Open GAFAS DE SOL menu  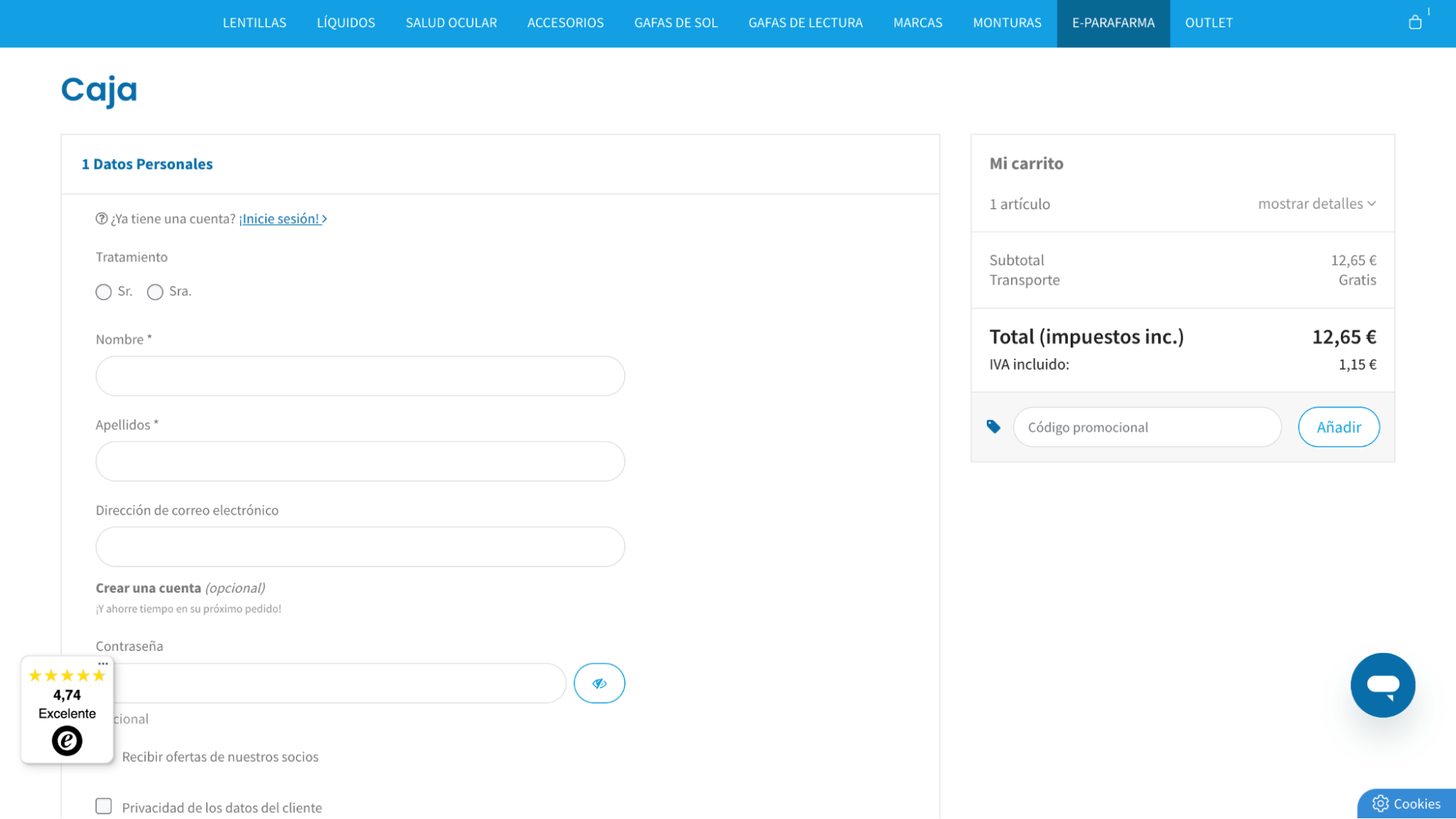coord(676,23)
